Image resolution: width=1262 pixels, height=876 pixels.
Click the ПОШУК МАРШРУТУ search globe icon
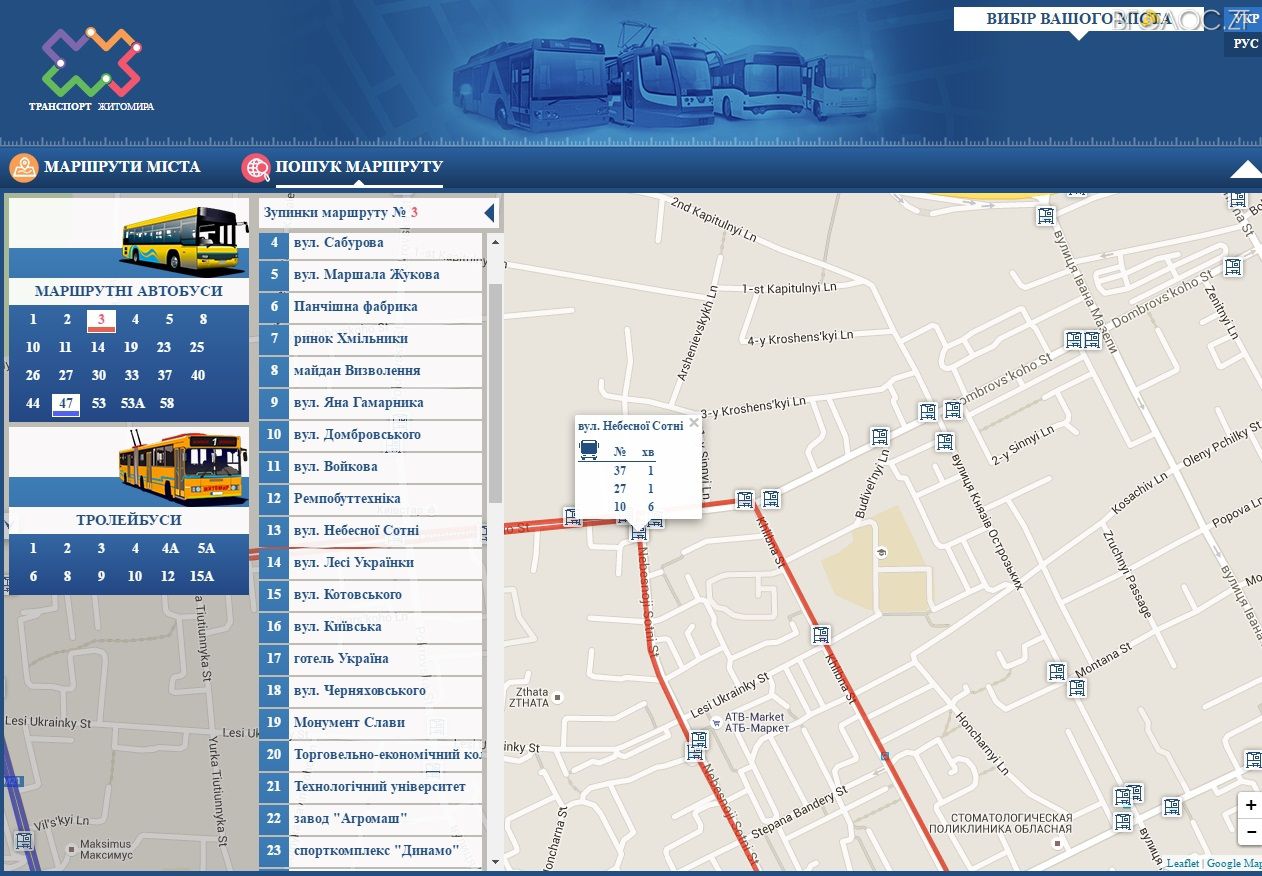click(256, 168)
